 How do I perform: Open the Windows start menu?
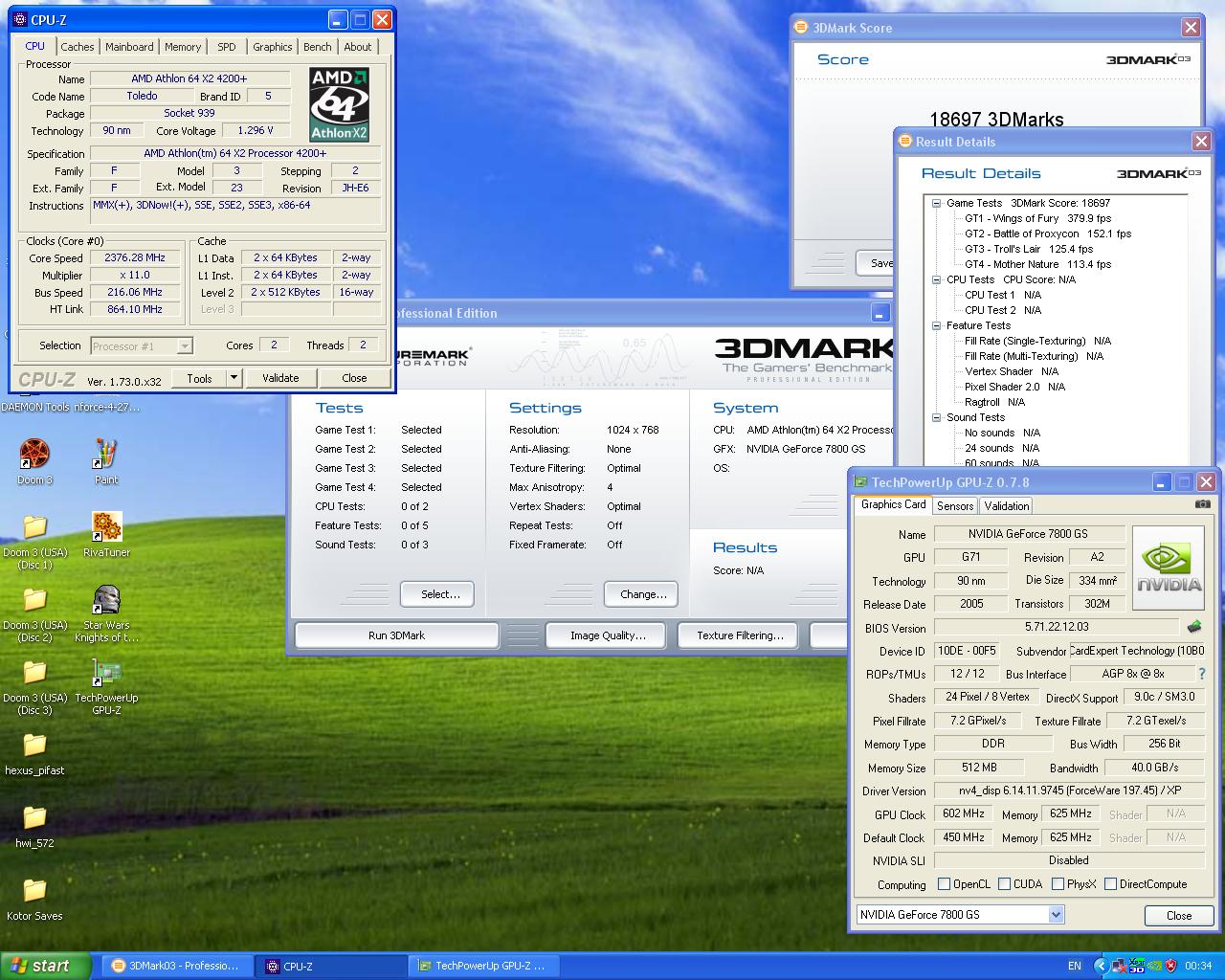point(46,966)
